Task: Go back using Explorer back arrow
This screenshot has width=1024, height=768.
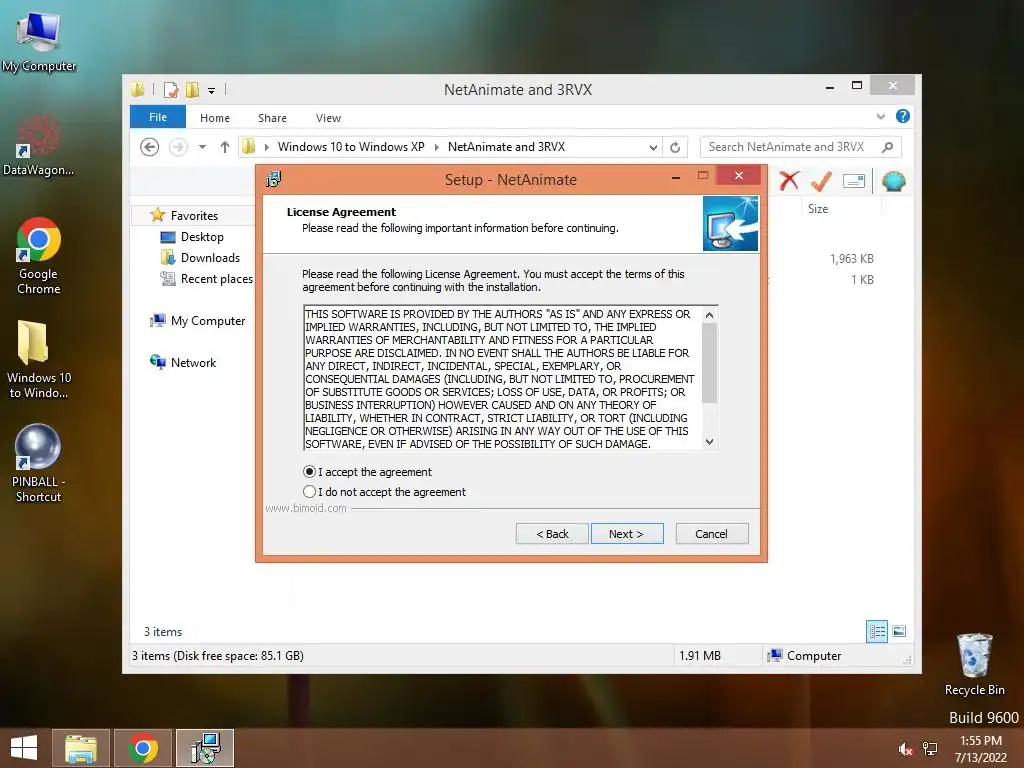Action: click(x=150, y=147)
